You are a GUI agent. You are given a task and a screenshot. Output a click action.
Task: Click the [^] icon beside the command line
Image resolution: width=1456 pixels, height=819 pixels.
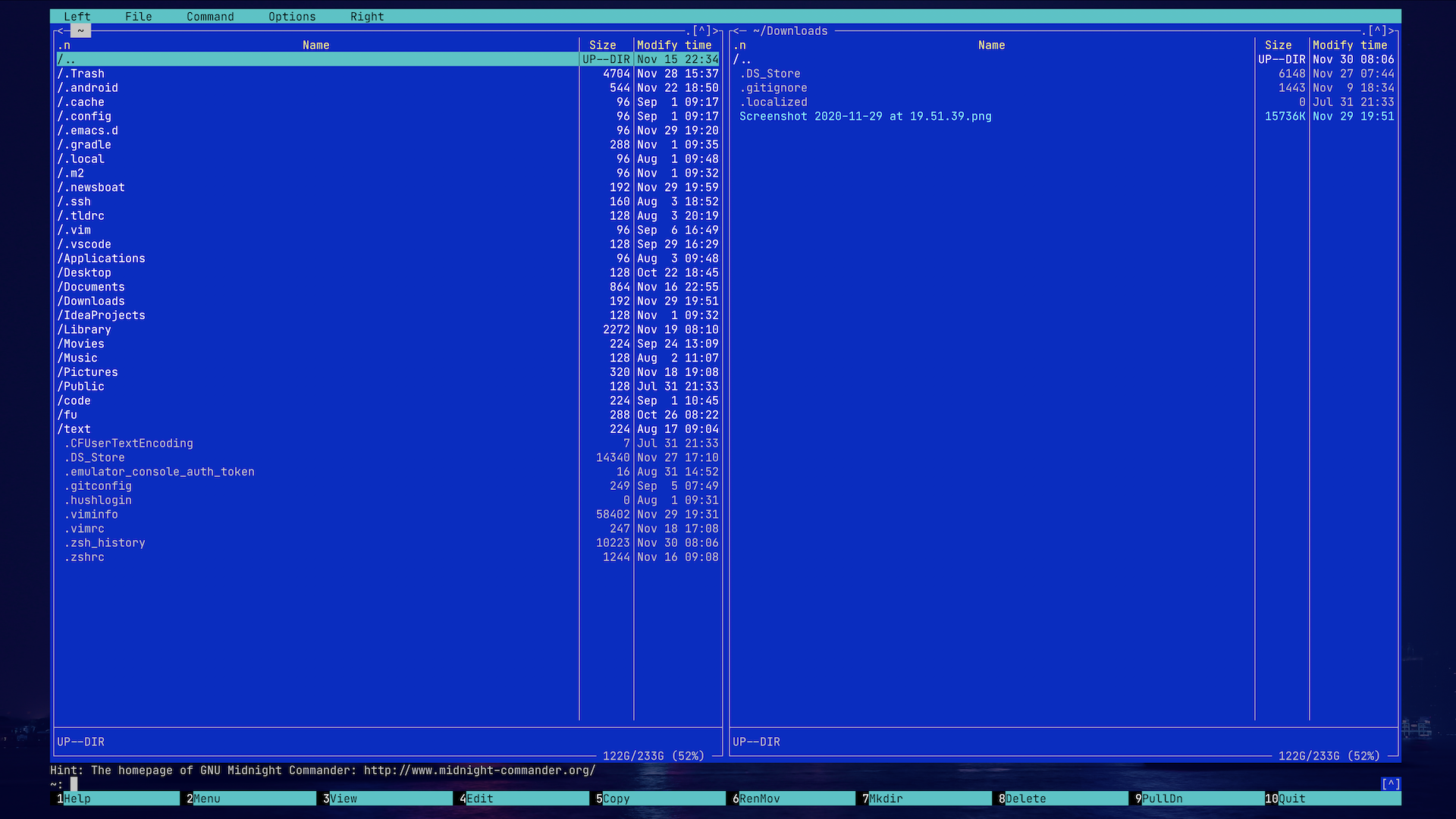tap(1390, 784)
